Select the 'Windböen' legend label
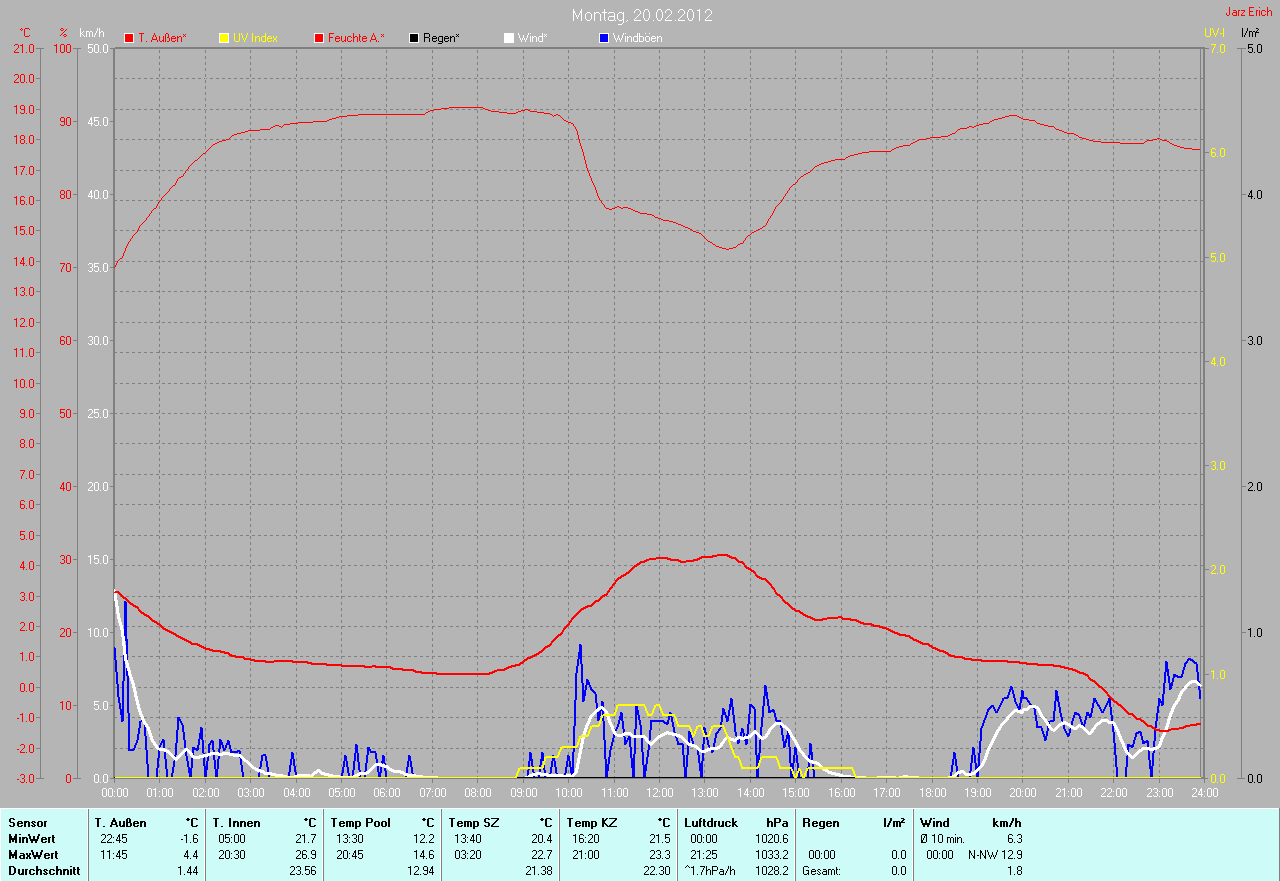This screenshot has width=1280, height=881. tap(637, 38)
